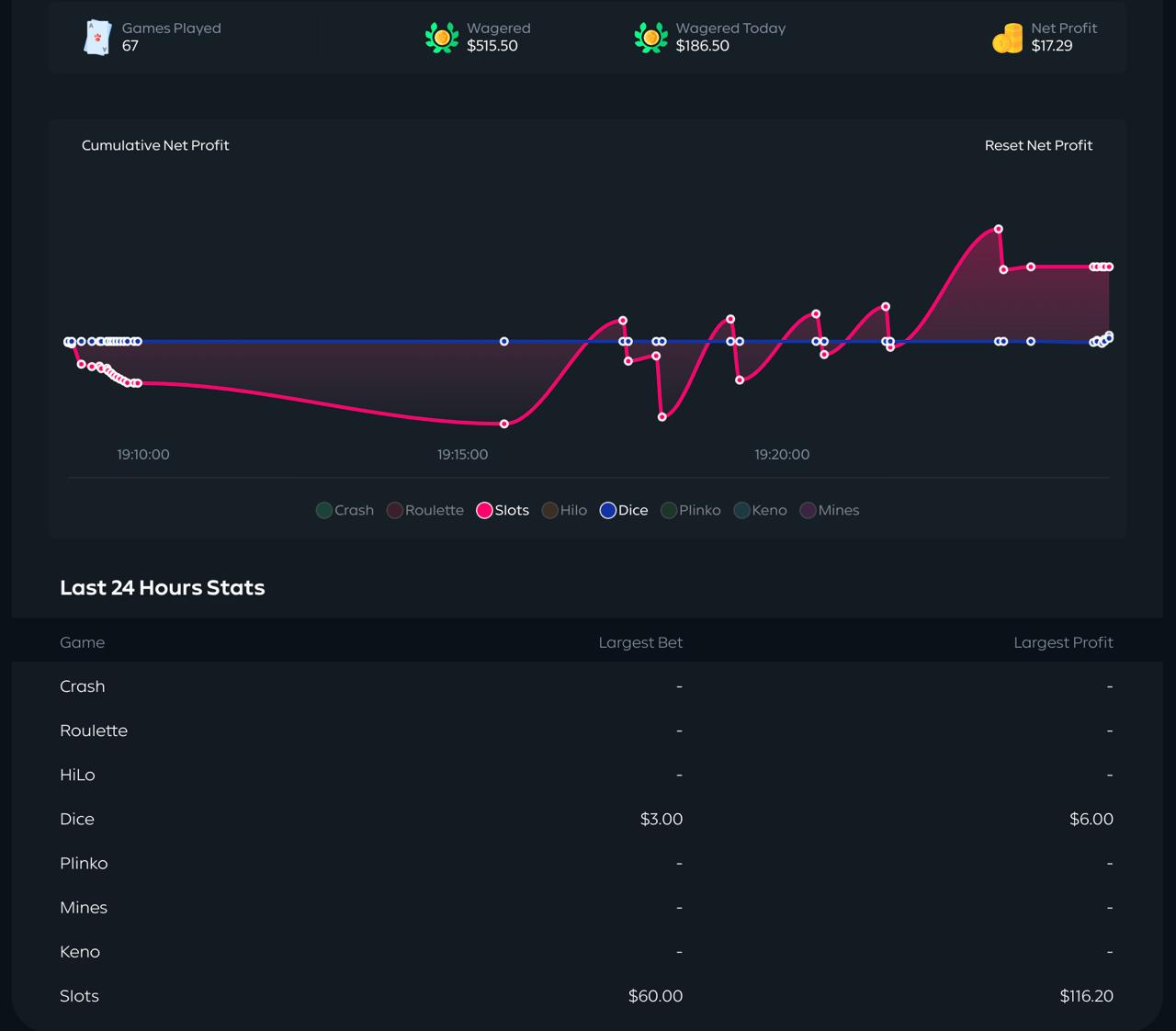
Task: Click the Net Profit gold coins icon
Action: (1007, 39)
